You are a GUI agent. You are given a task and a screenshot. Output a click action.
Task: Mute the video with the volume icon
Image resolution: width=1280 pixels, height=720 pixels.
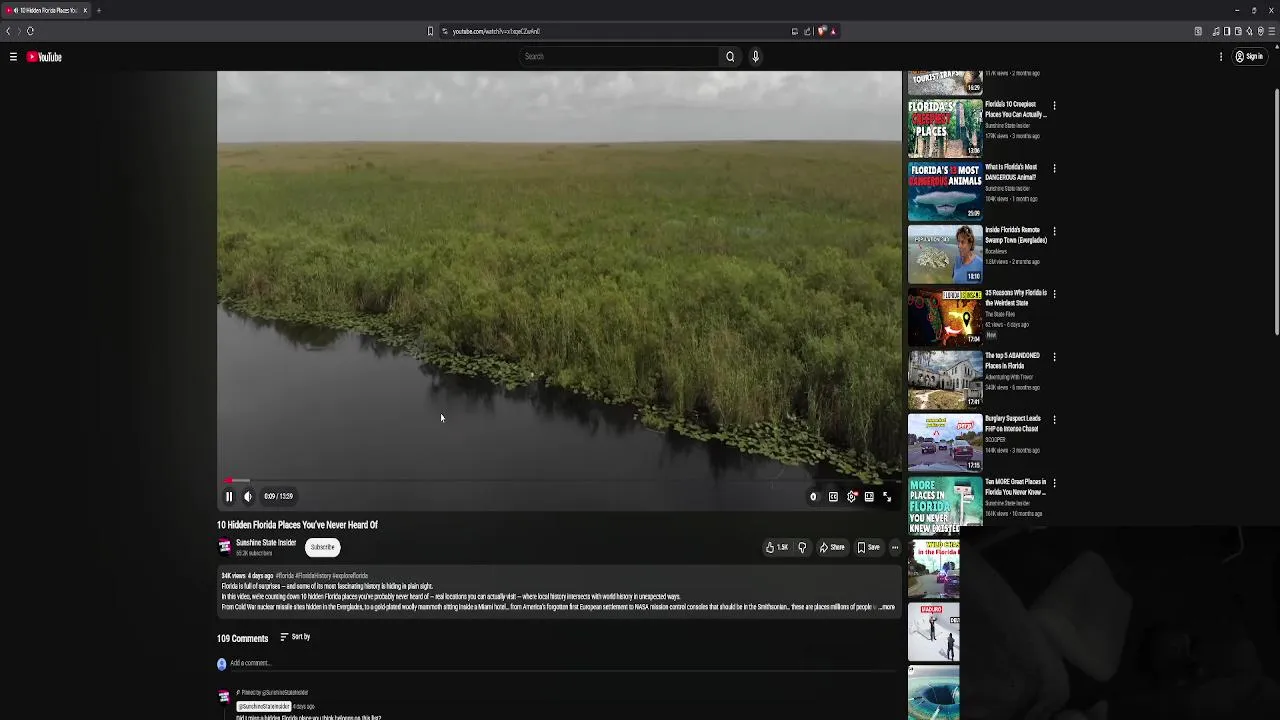click(248, 496)
